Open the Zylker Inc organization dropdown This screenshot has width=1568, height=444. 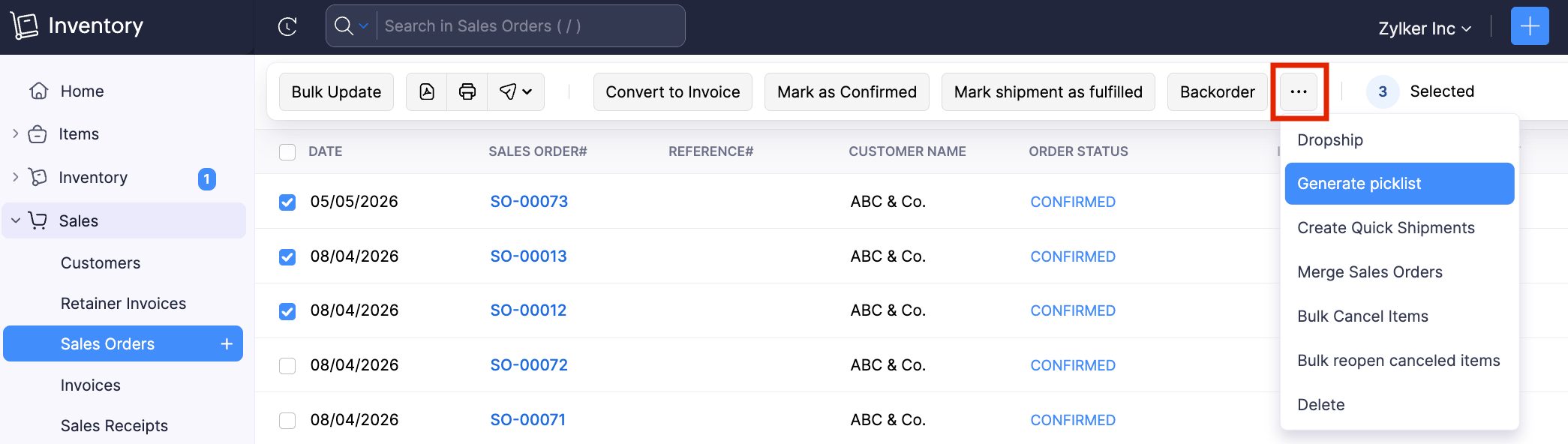pos(1425,28)
